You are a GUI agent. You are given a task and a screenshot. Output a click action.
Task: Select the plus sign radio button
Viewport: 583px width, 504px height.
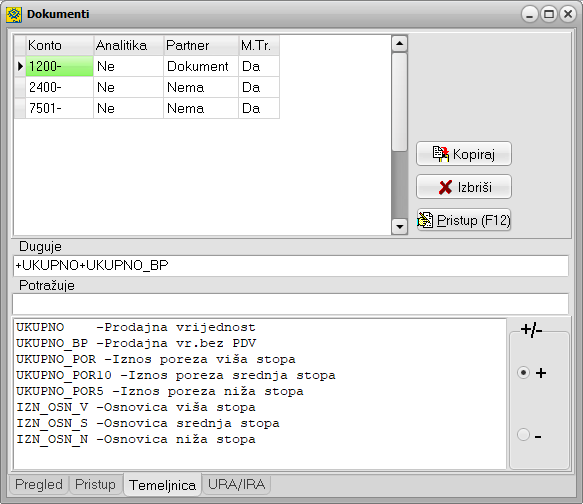[524, 372]
